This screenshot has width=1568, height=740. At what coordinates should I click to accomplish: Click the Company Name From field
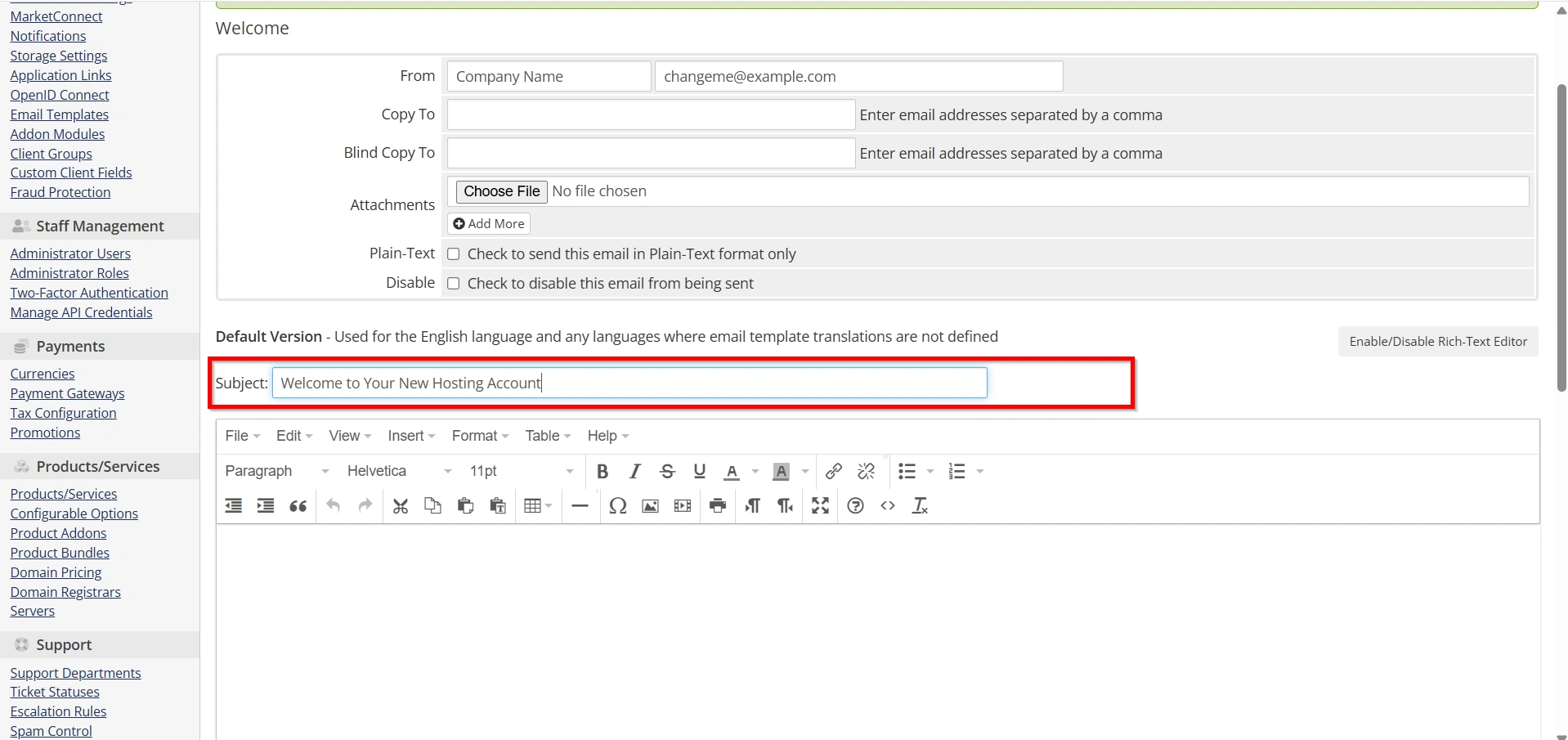point(549,76)
